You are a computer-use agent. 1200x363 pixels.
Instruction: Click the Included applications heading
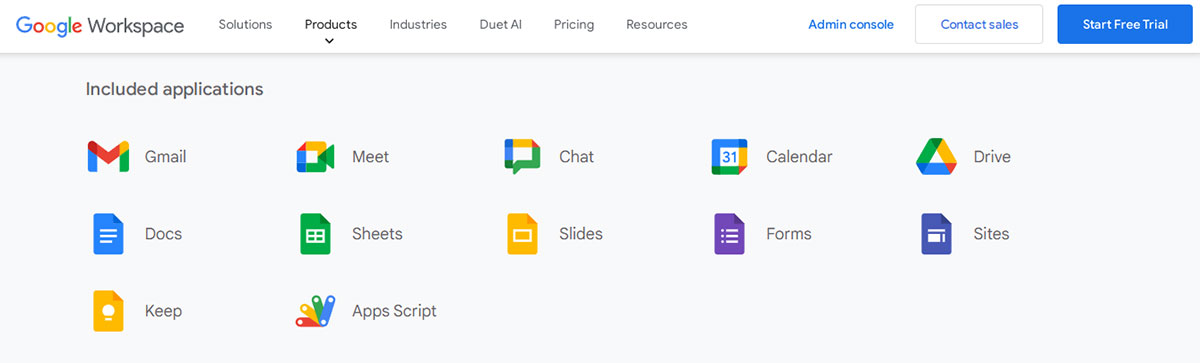(x=175, y=89)
